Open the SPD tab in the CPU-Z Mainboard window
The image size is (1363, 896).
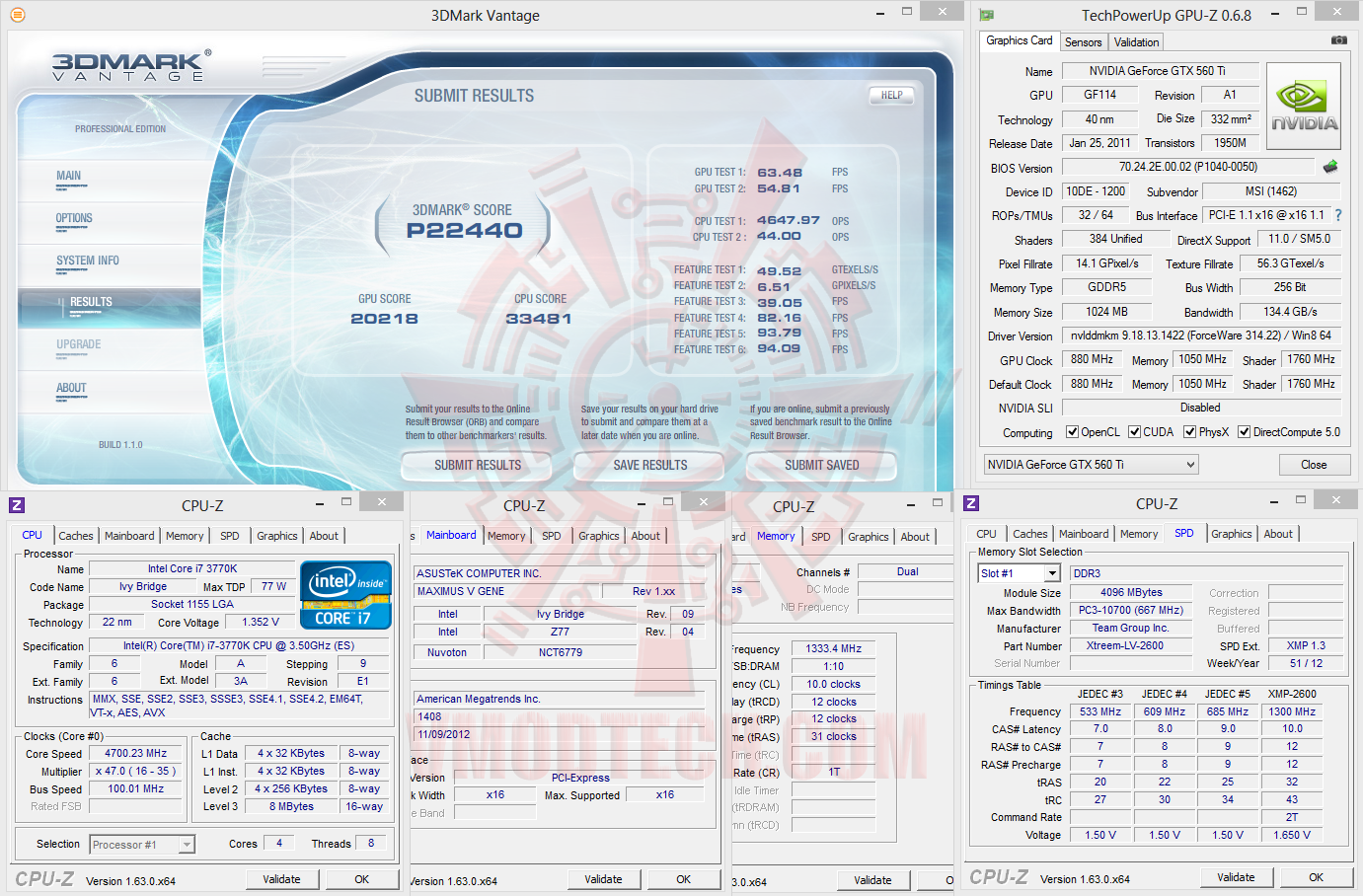(552, 536)
